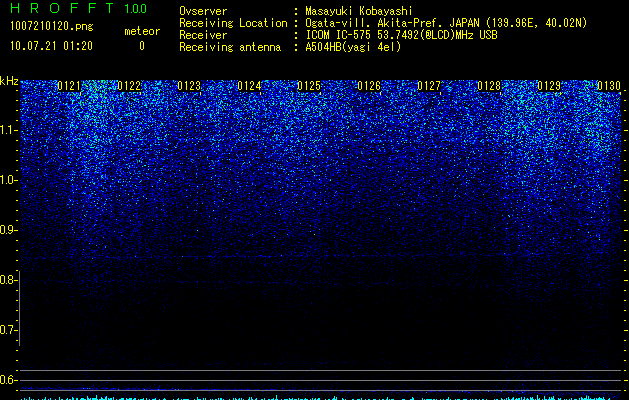Click the Receiver field label
The height and width of the screenshot is (400, 629).
(203, 35)
